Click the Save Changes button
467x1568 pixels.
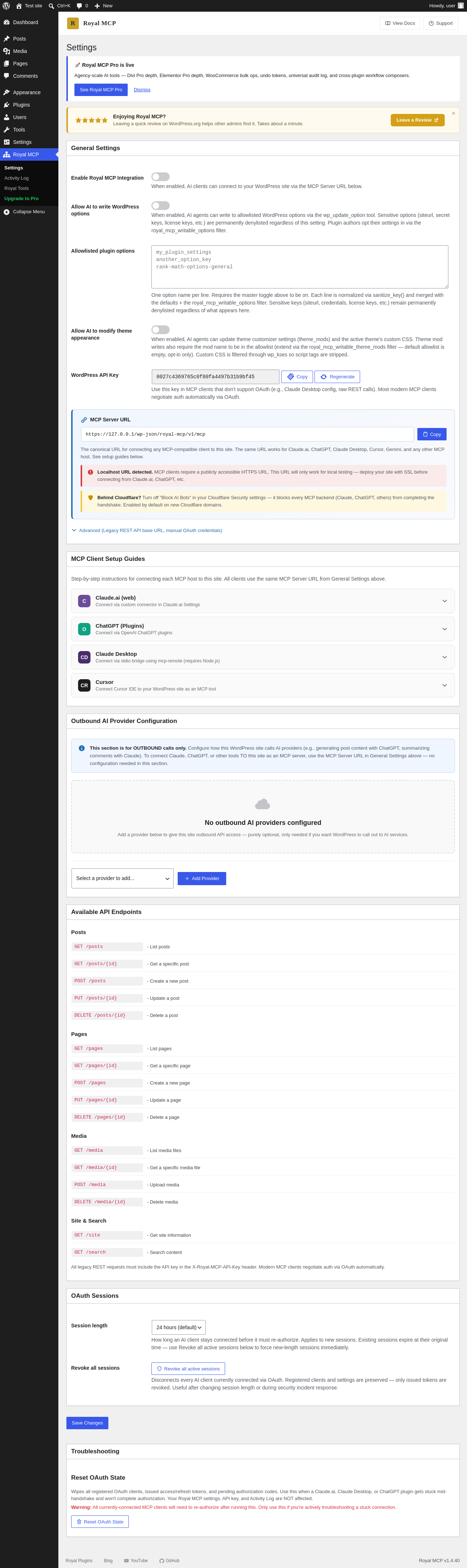coord(87,1423)
